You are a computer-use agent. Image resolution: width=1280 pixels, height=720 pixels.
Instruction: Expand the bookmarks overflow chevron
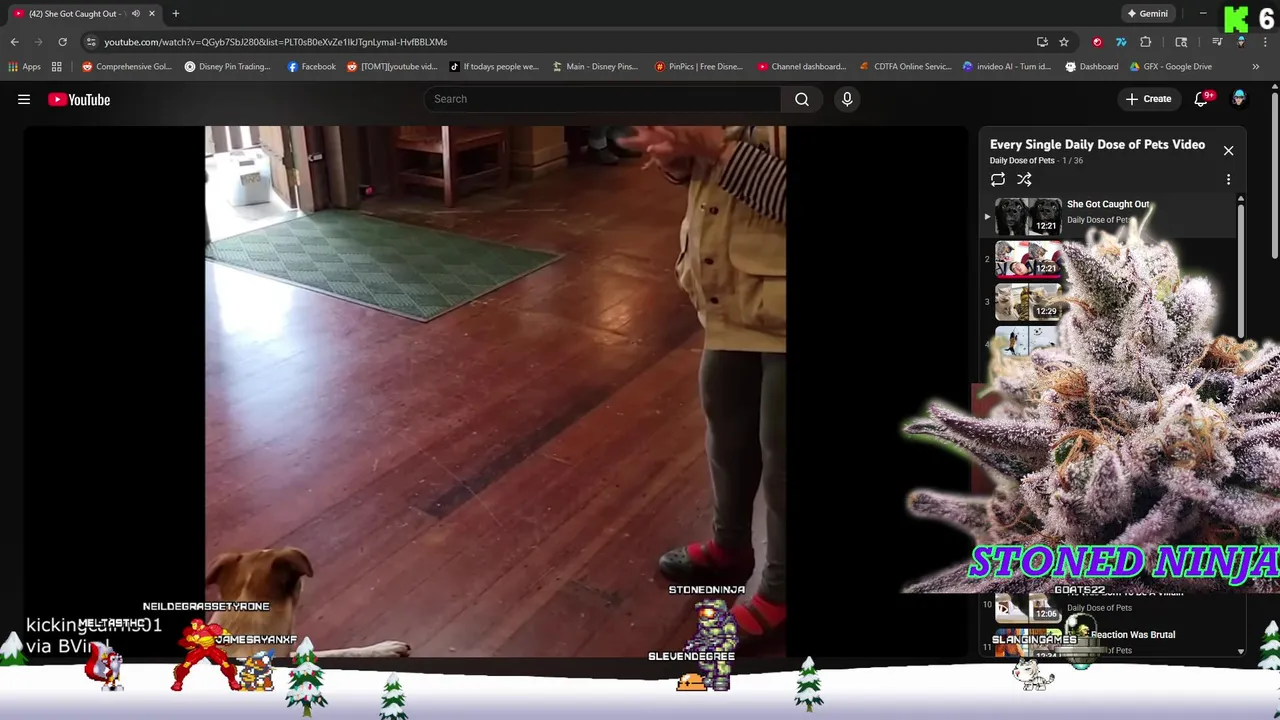1255,67
